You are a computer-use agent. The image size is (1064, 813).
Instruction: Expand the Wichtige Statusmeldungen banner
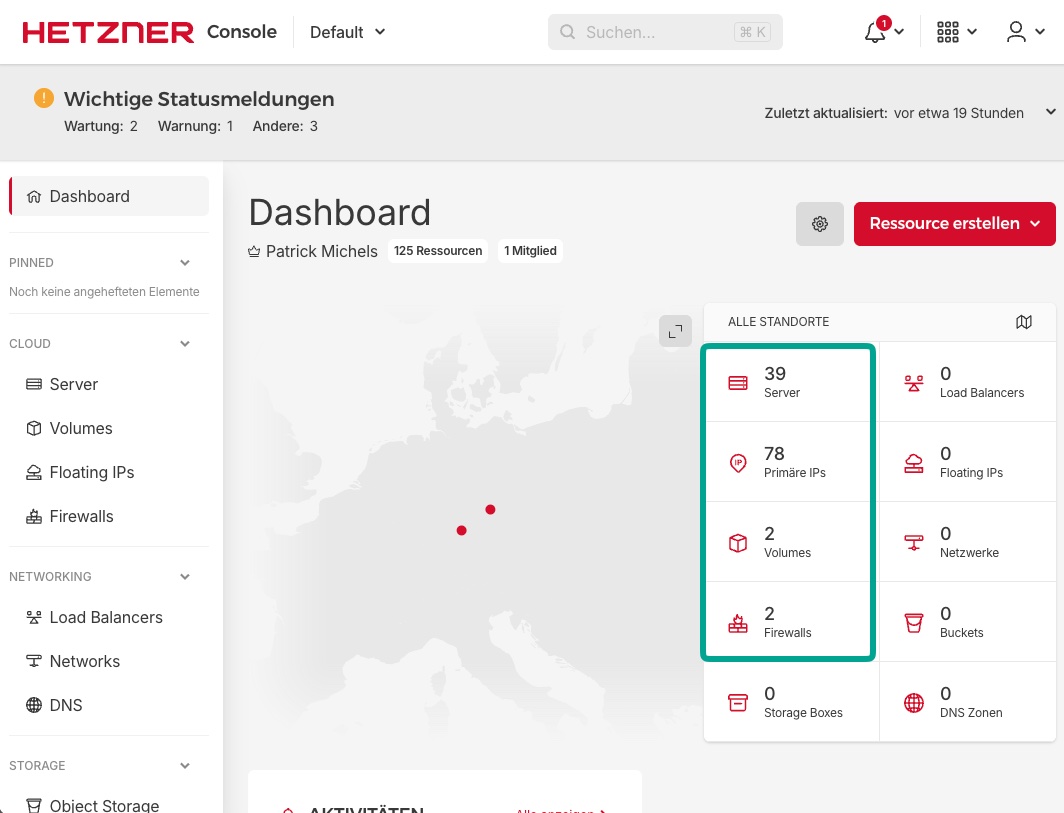point(1050,112)
